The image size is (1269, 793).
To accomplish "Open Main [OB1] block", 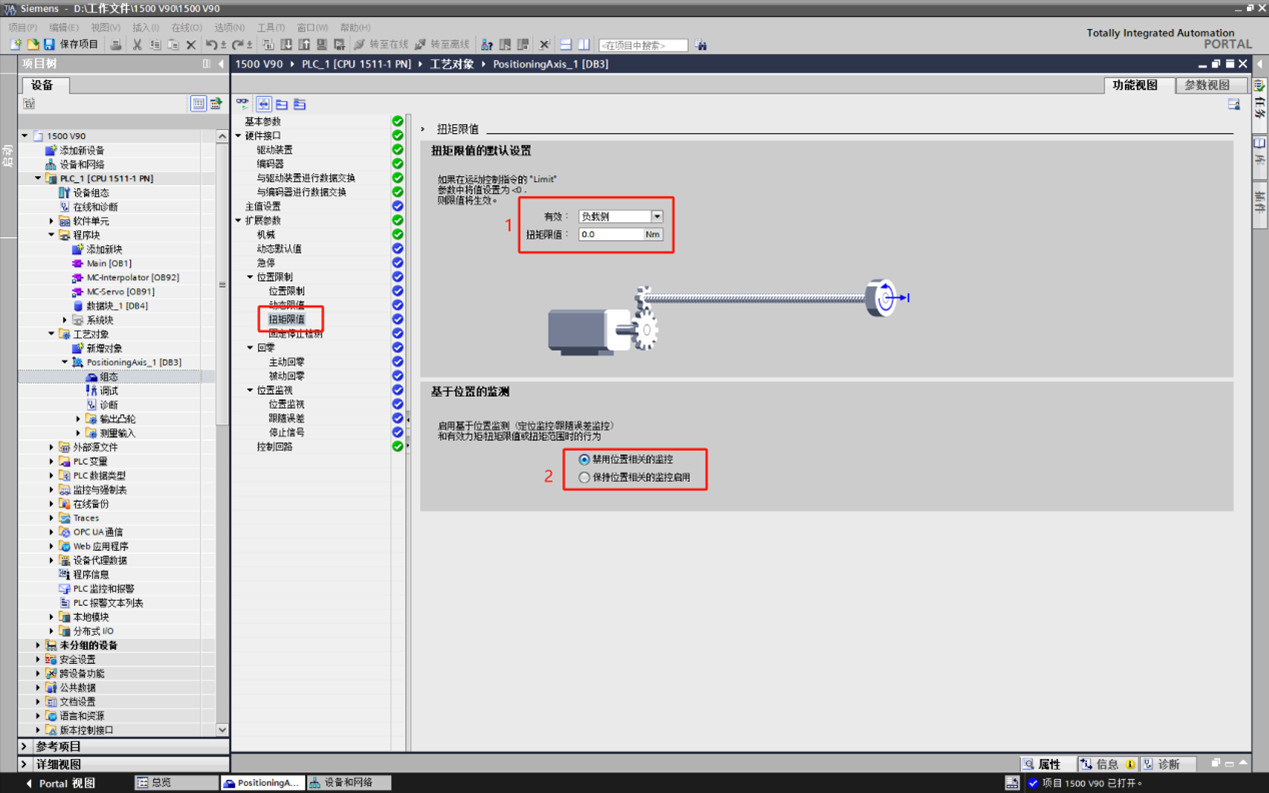I will pyautogui.click(x=108, y=263).
